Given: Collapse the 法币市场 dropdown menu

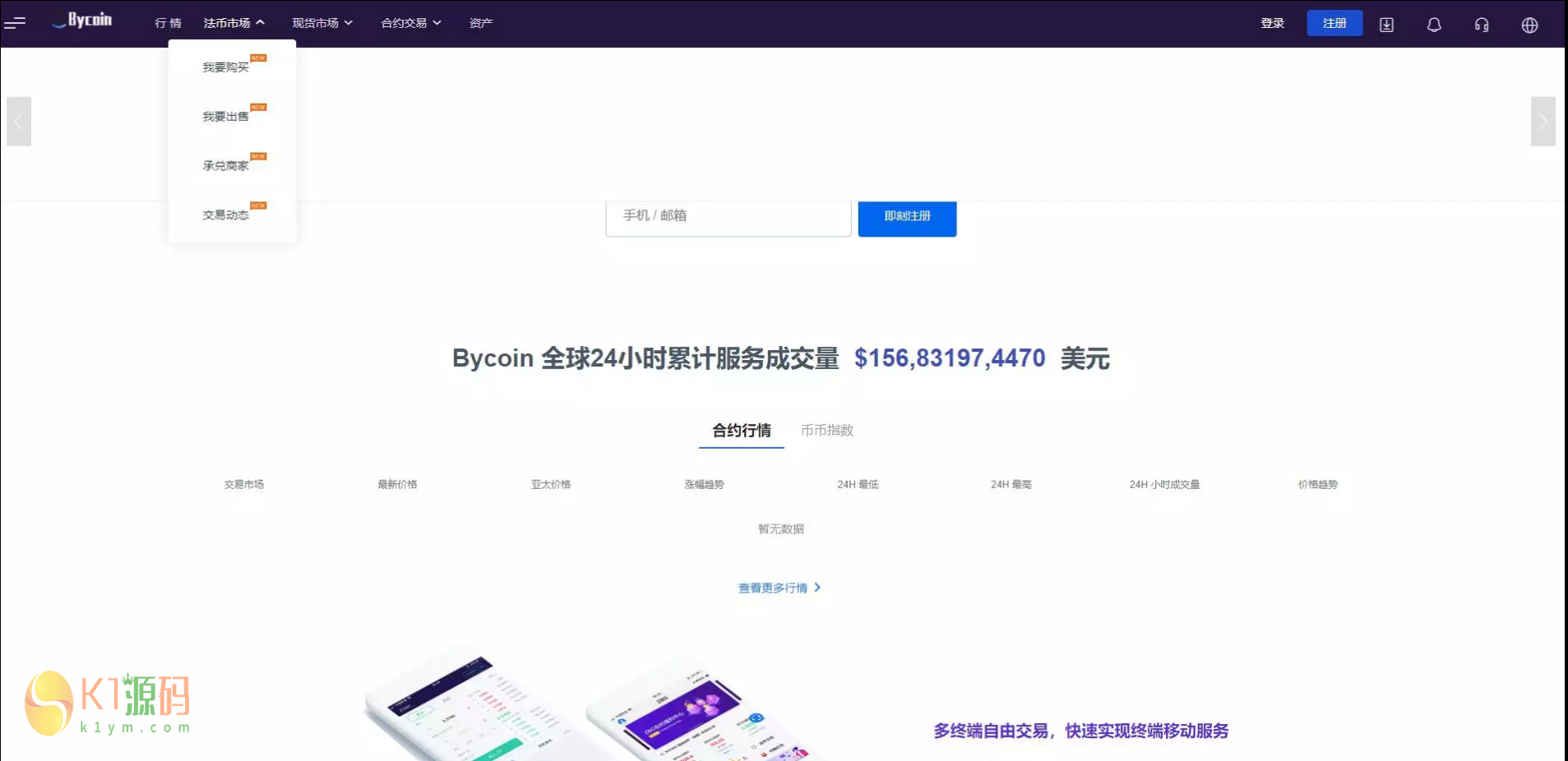Looking at the screenshot, I should 234,23.
